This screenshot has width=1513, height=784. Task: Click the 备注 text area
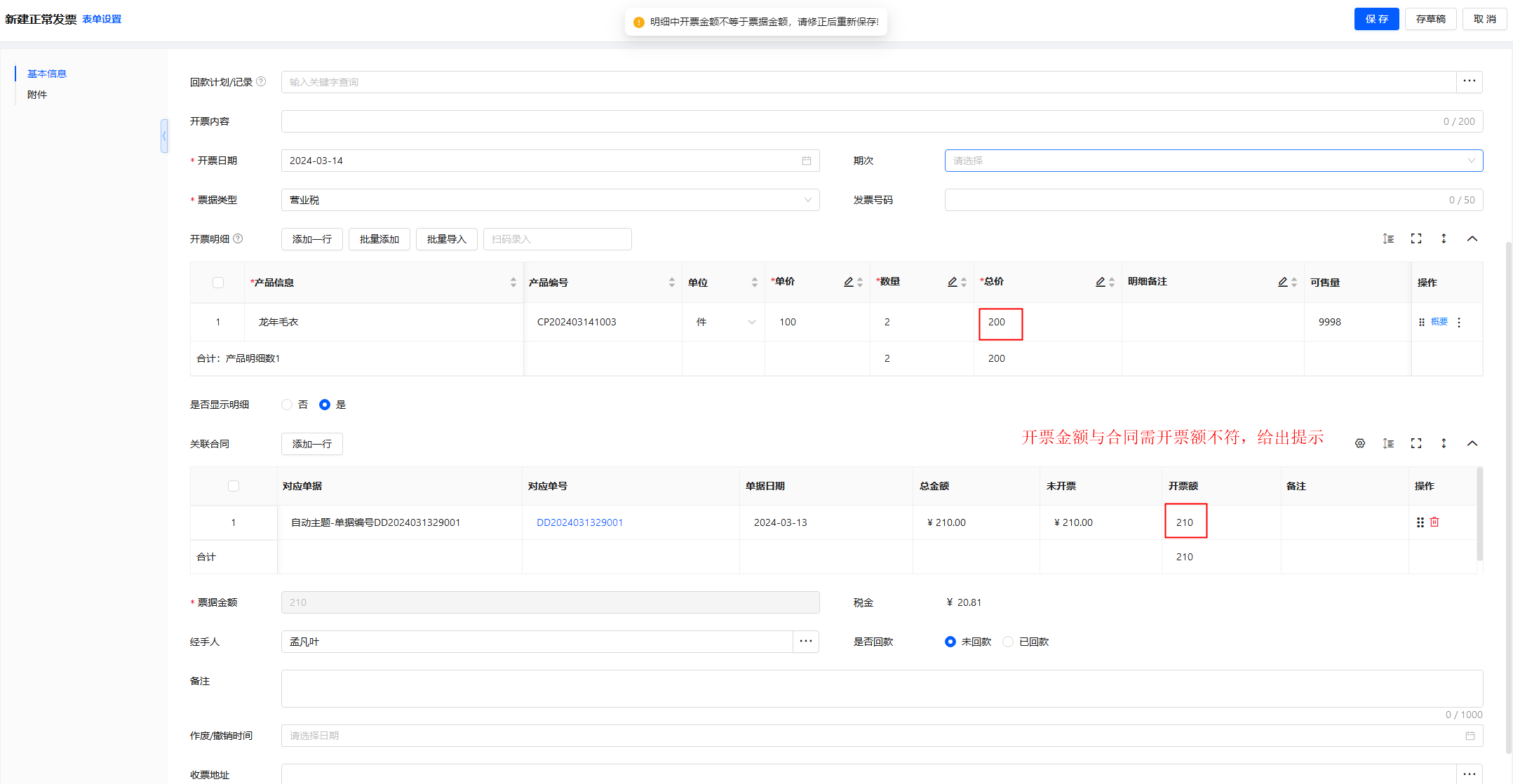point(882,689)
